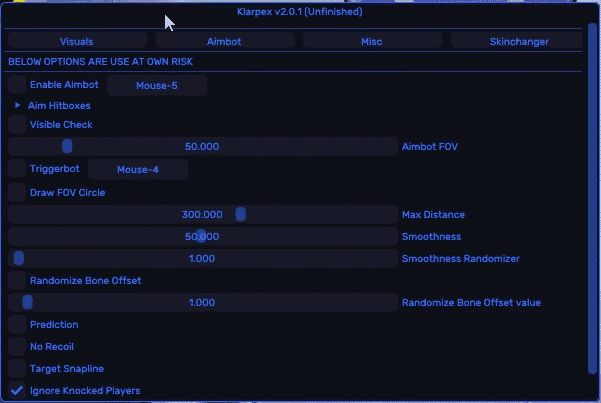Enable Randomize Bone Offset checkbox
601x403 pixels.
click(17, 280)
